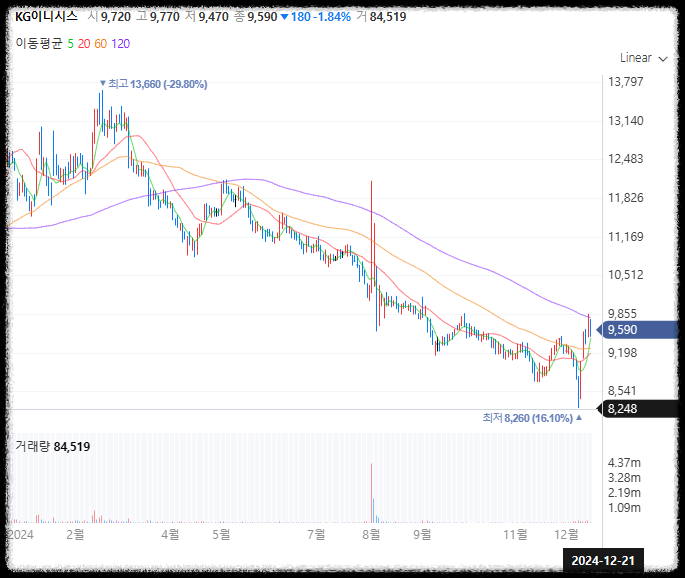Select the current price tag 9,590

click(x=638, y=330)
